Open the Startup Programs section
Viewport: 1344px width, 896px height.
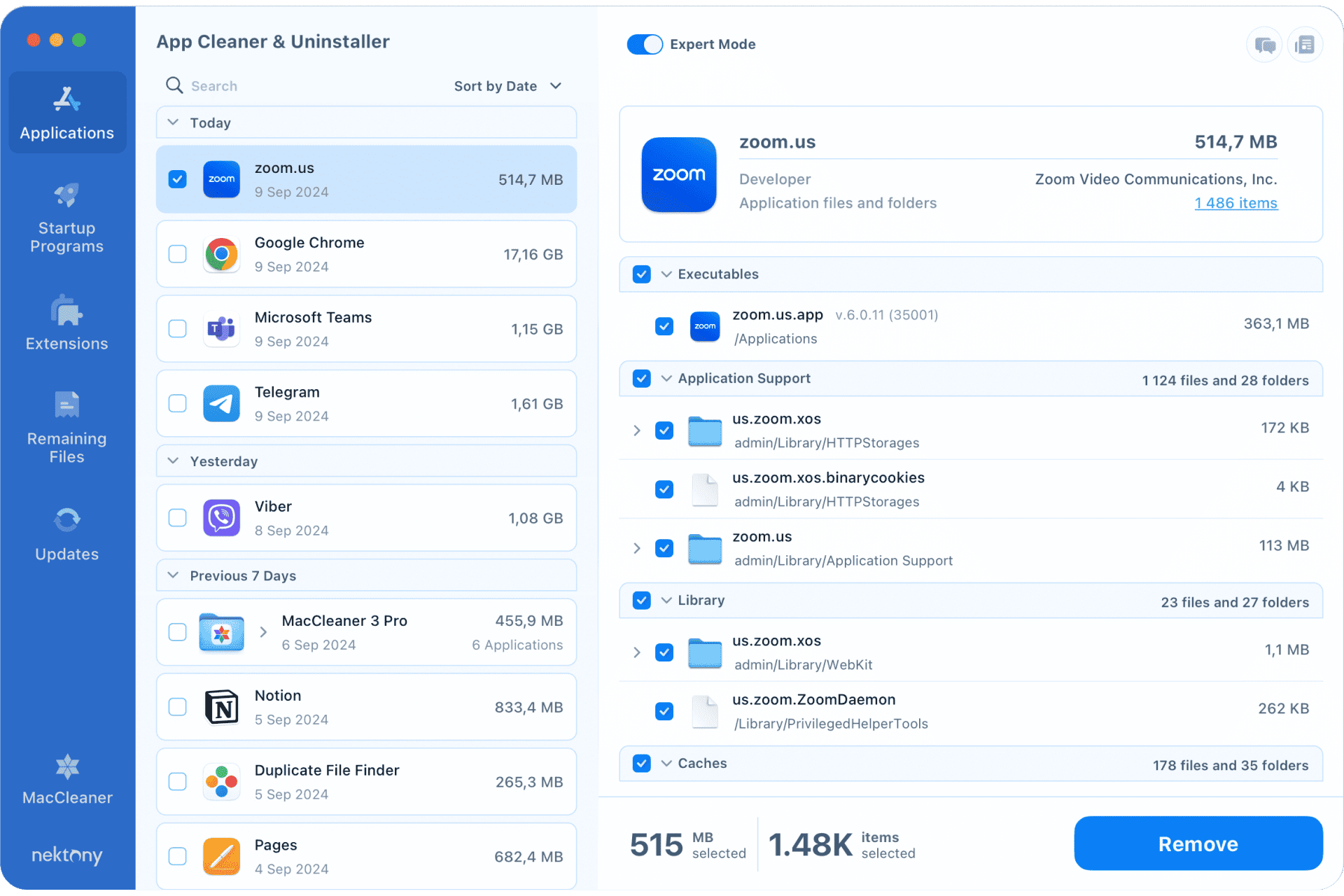[67, 218]
